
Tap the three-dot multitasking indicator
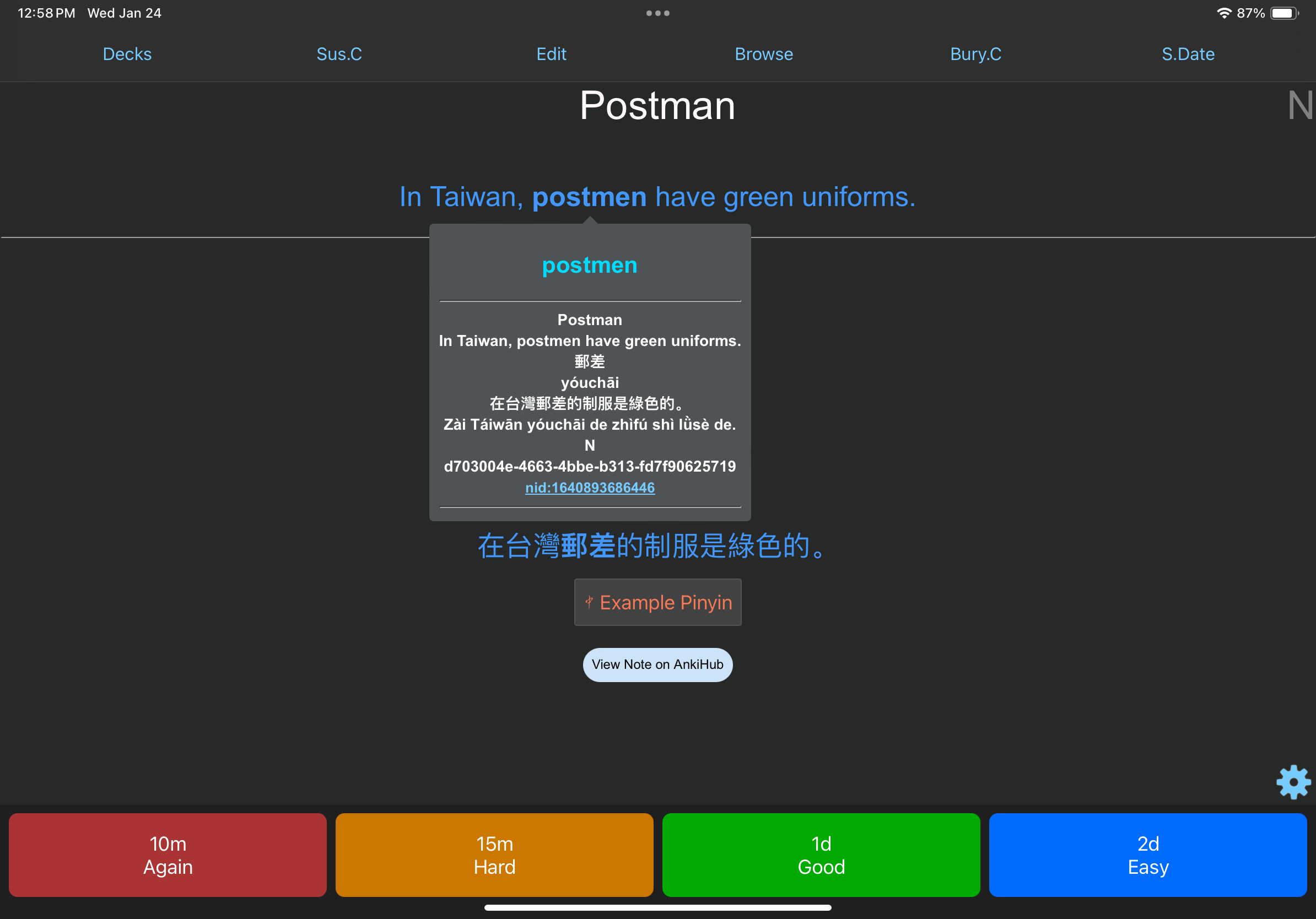point(657,13)
